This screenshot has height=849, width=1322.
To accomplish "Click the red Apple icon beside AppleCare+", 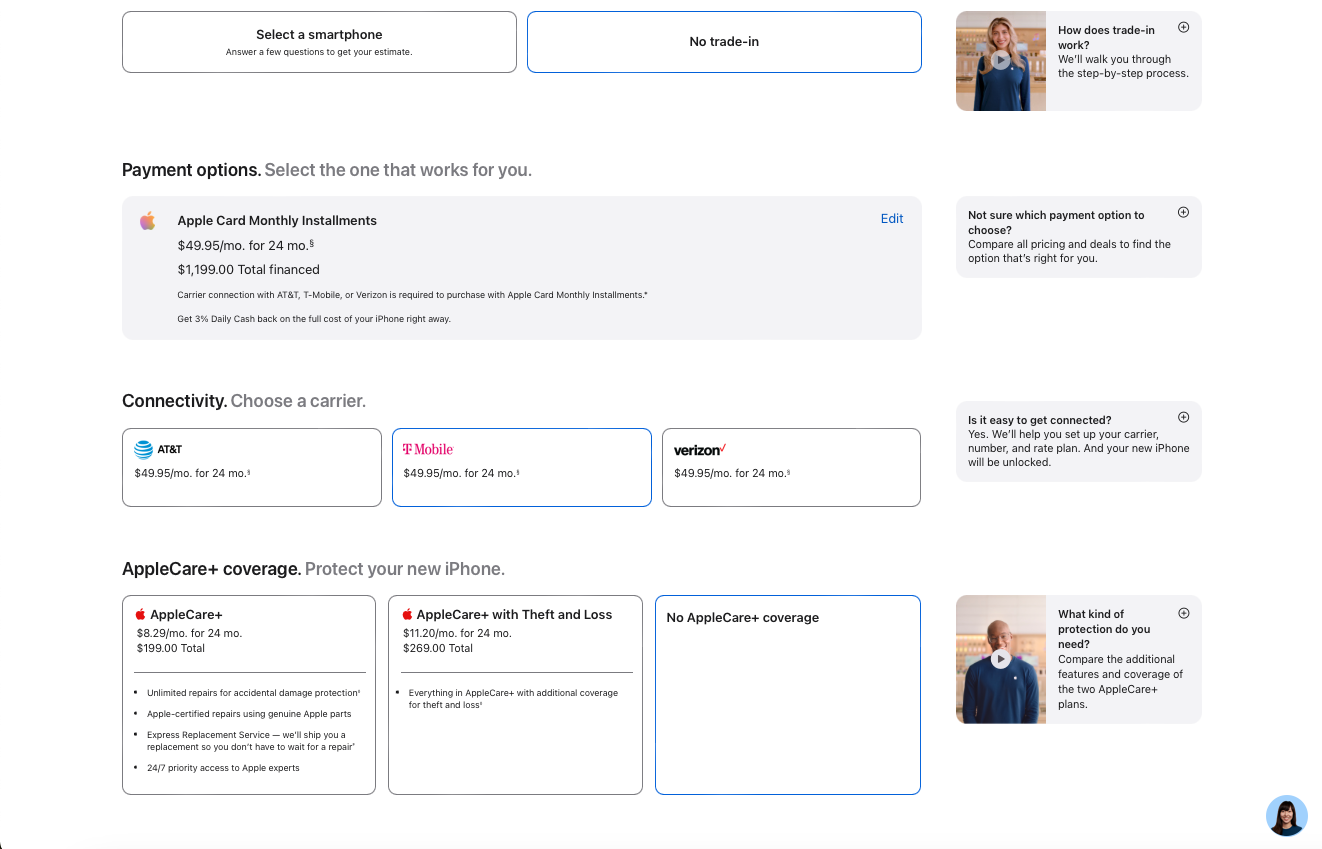I will point(141,615).
